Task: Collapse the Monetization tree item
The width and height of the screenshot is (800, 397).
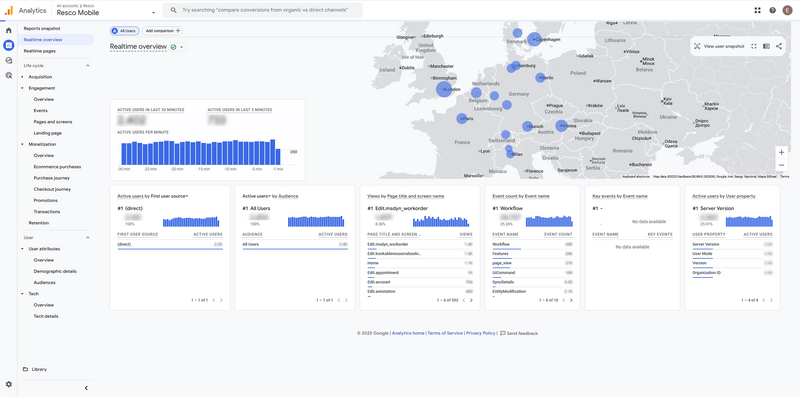Action: (22, 144)
